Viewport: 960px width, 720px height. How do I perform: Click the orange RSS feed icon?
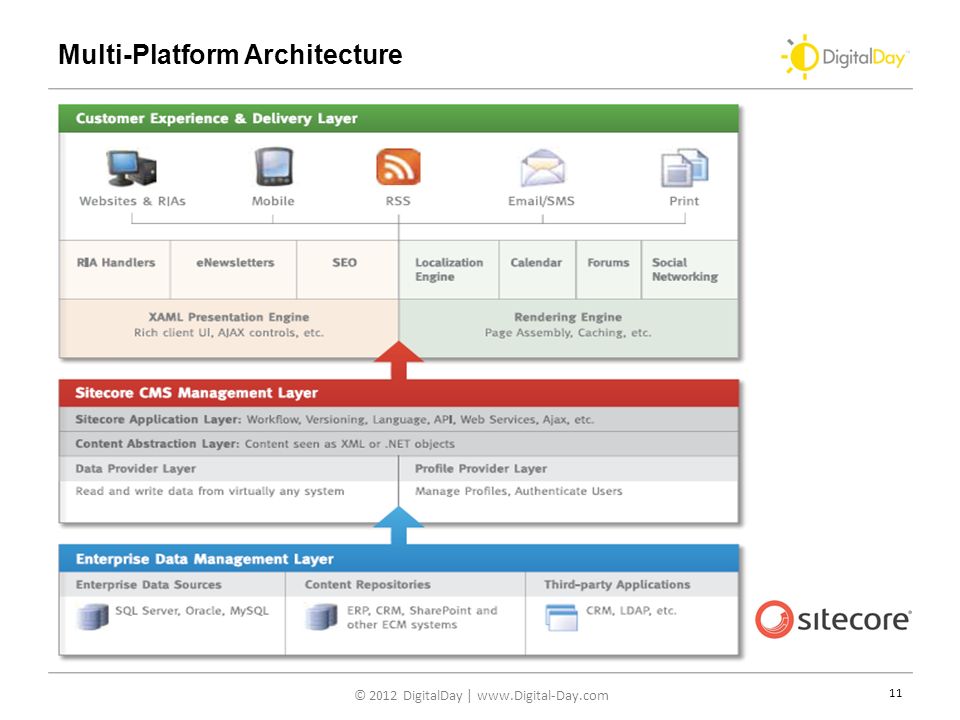pyautogui.click(x=399, y=167)
